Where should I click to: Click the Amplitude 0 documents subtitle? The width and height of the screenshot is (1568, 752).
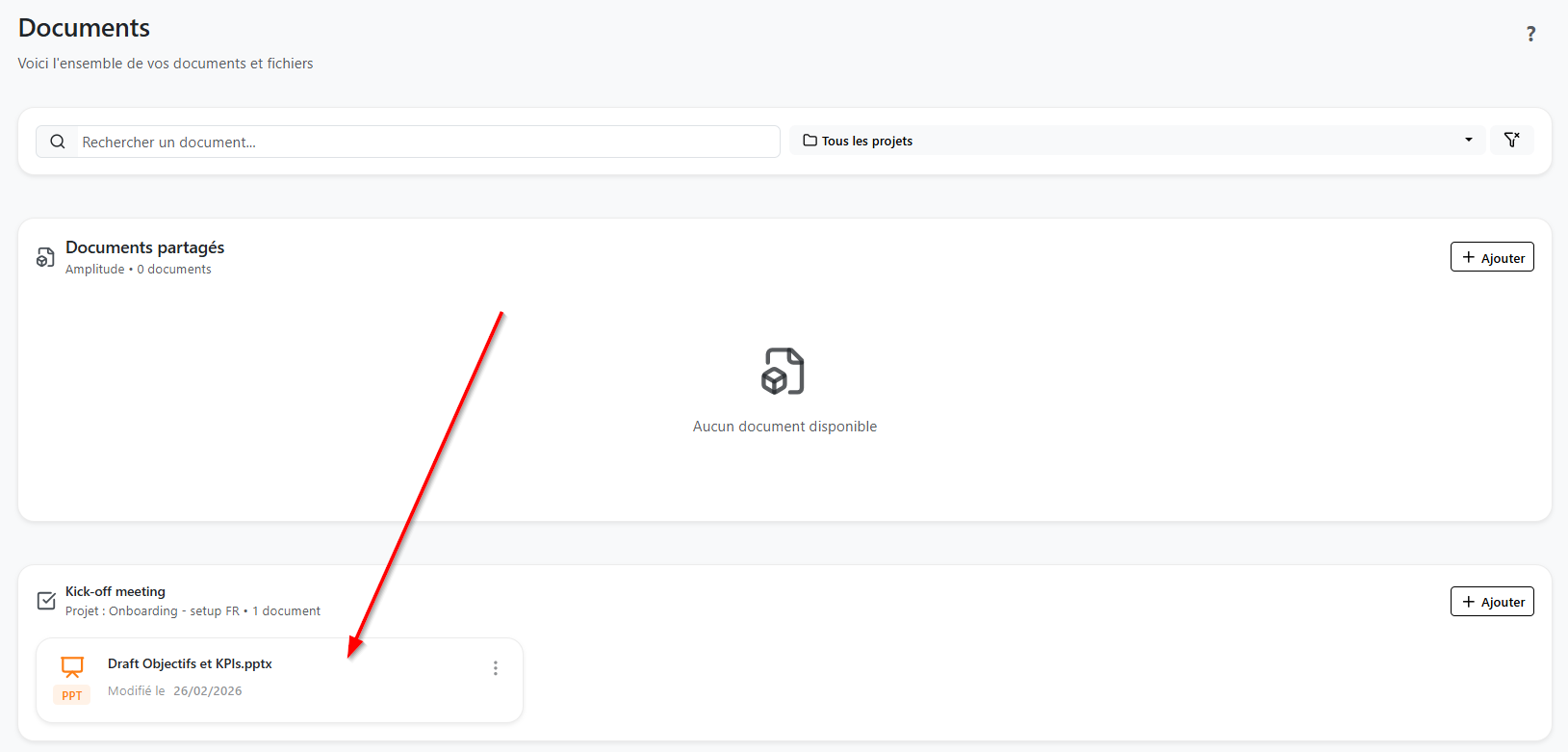pyautogui.click(x=139, y=270)
